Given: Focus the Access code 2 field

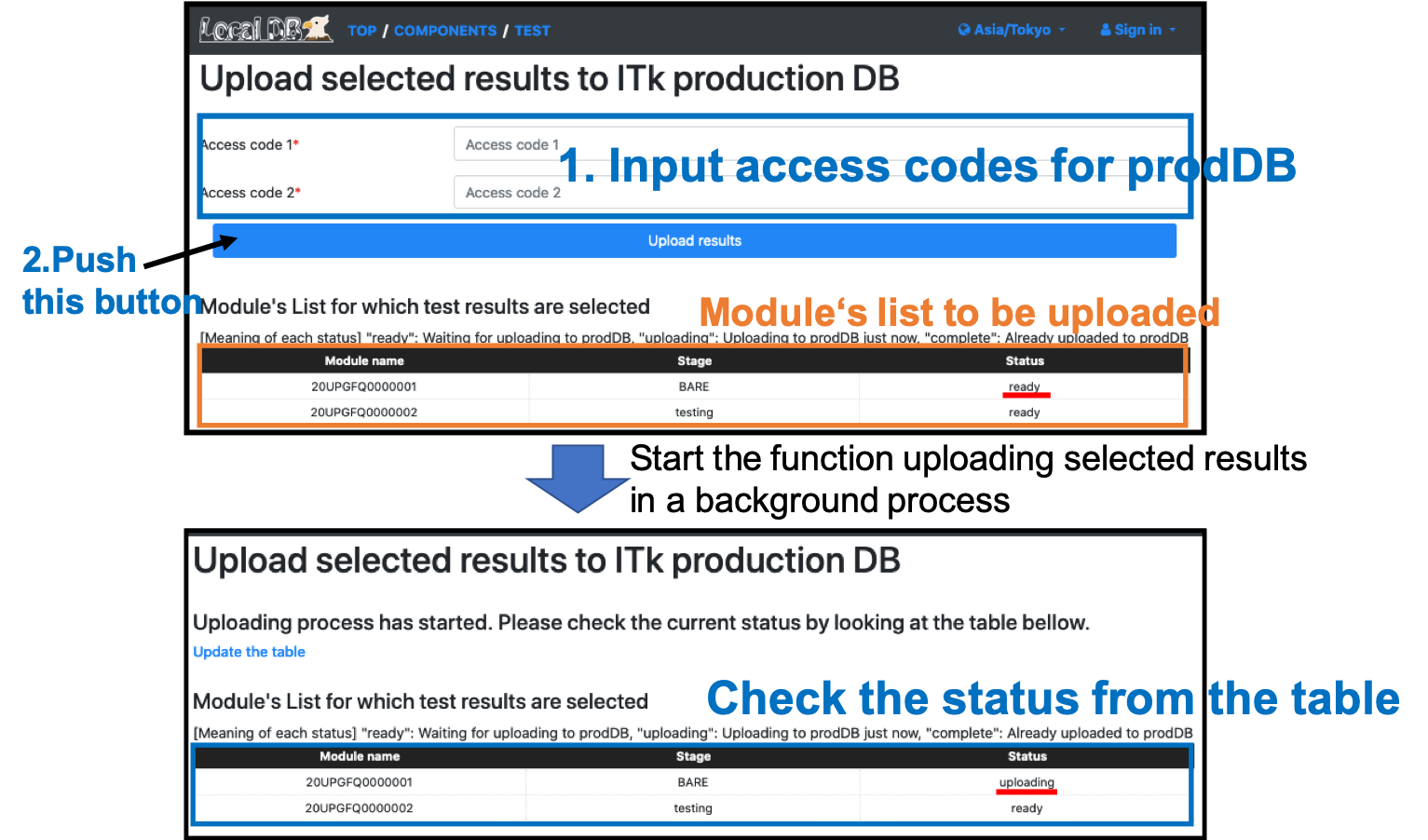Looking at the screenshot, I should coord(821,193).
